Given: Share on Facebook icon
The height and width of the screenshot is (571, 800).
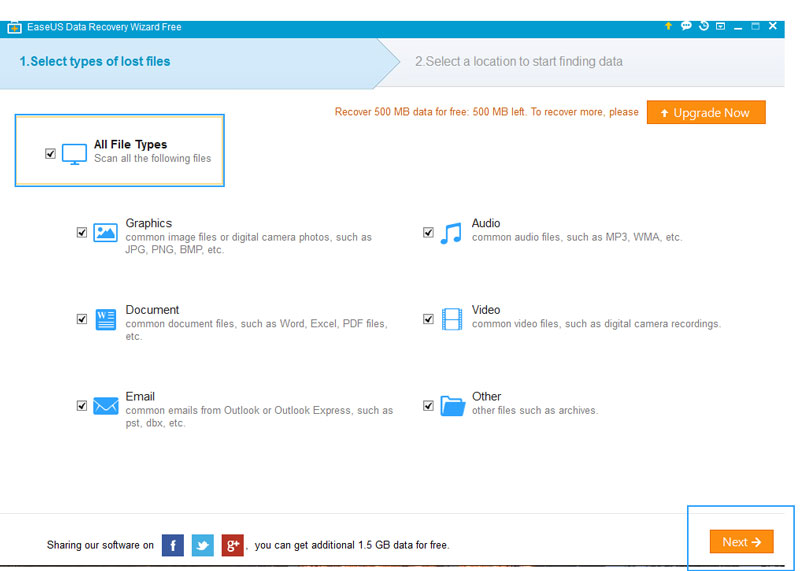Looking at the screenshot, I should tap(173, 545).
